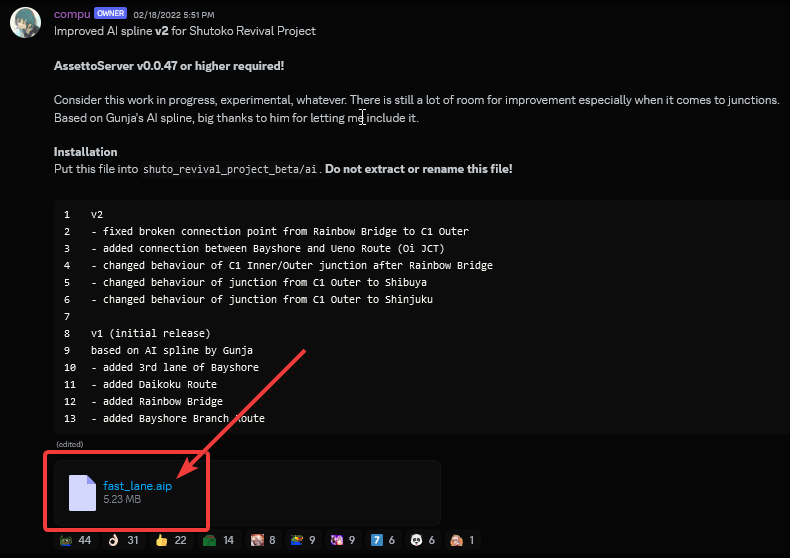Screen dimensions: 790x558
Task: Click the (edited) label under the message
Action: point(69,444)
